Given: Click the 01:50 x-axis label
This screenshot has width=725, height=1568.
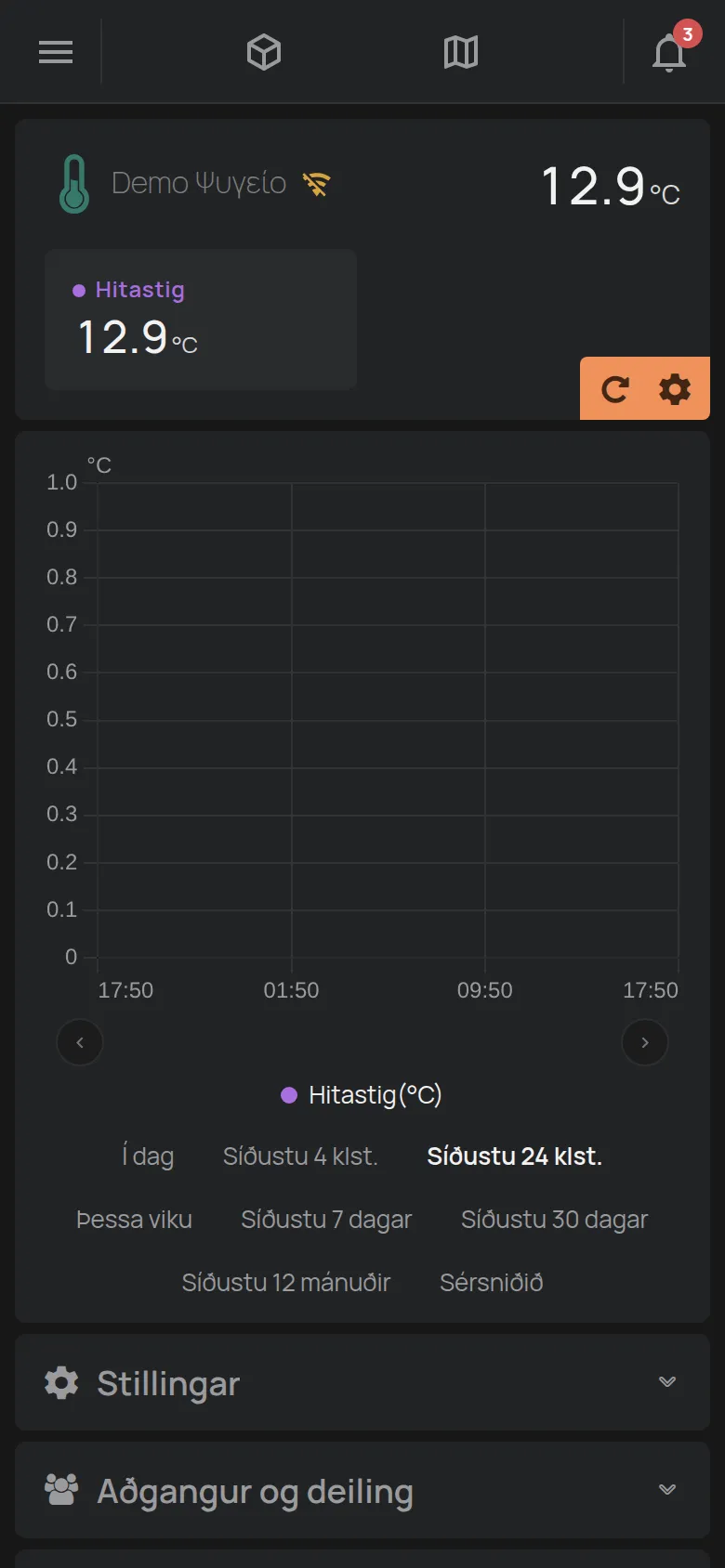Looking at the screenshot, I should click(291, 990).
